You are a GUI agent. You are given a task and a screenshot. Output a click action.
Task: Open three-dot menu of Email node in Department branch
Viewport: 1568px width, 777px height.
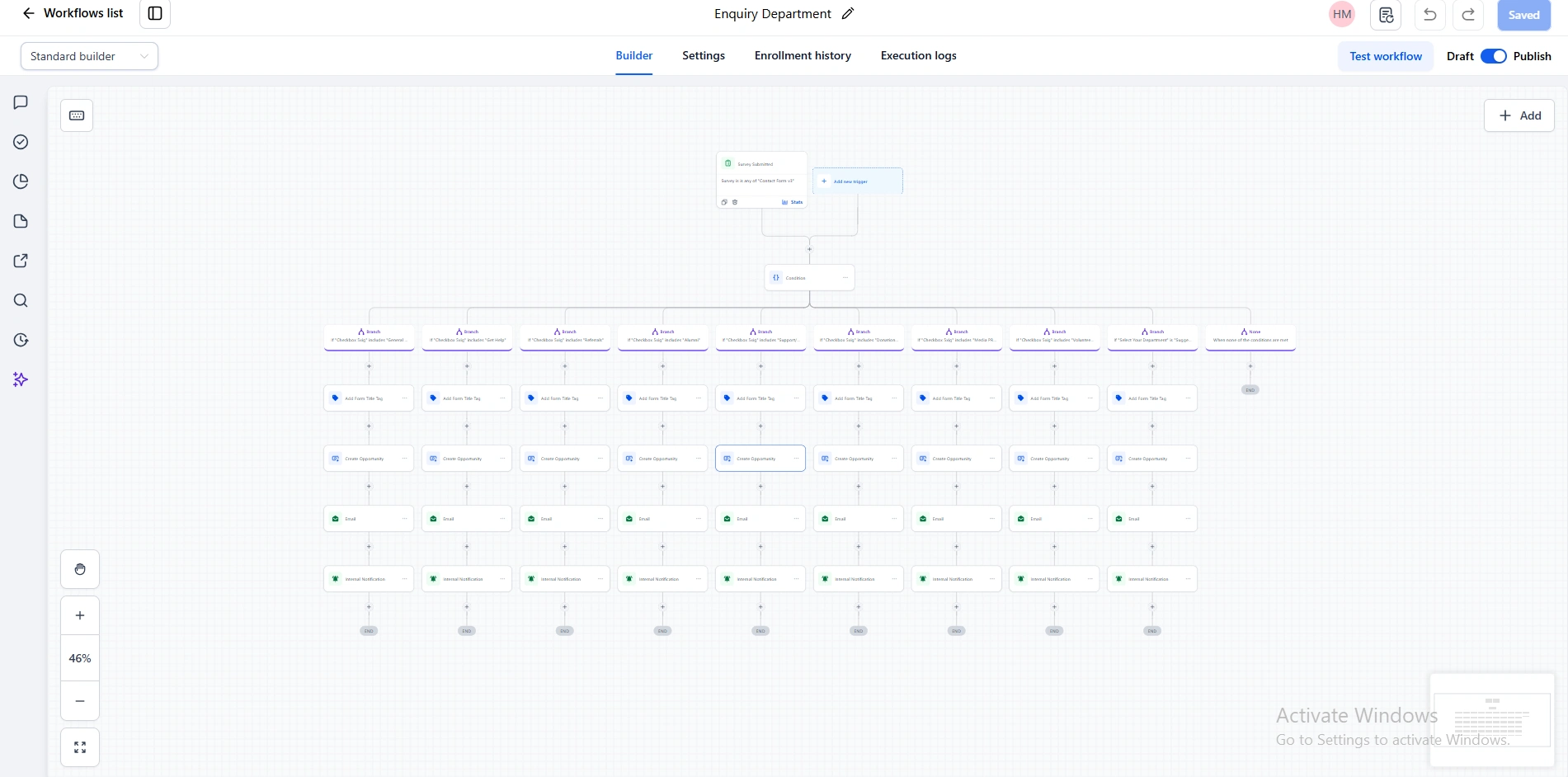click(x=1188, y=519)
